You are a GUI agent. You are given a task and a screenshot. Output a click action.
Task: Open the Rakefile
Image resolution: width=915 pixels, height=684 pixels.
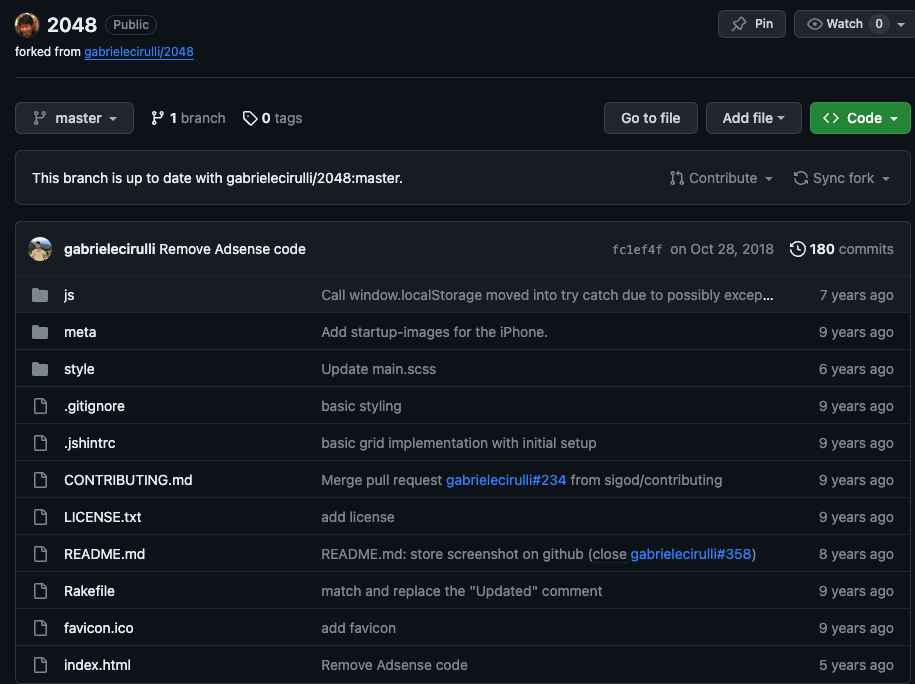(89, 591)
